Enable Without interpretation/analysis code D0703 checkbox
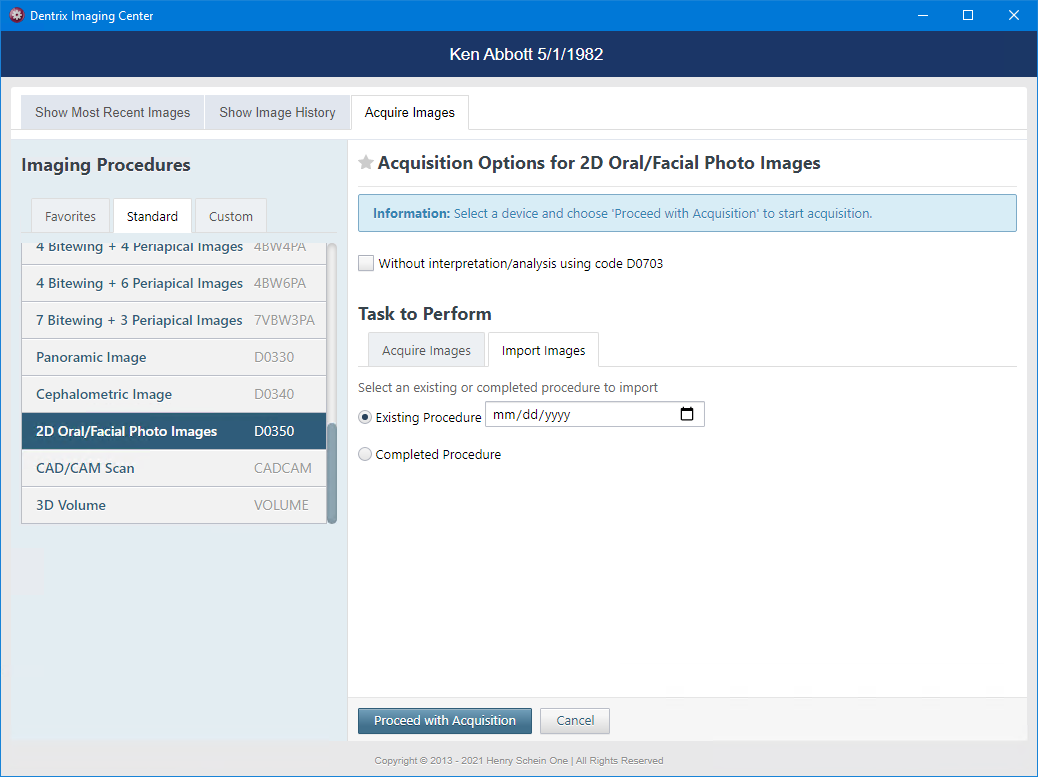Viewport: 1038px width, 777px height. pyautogui.click(x=367, y=264)
